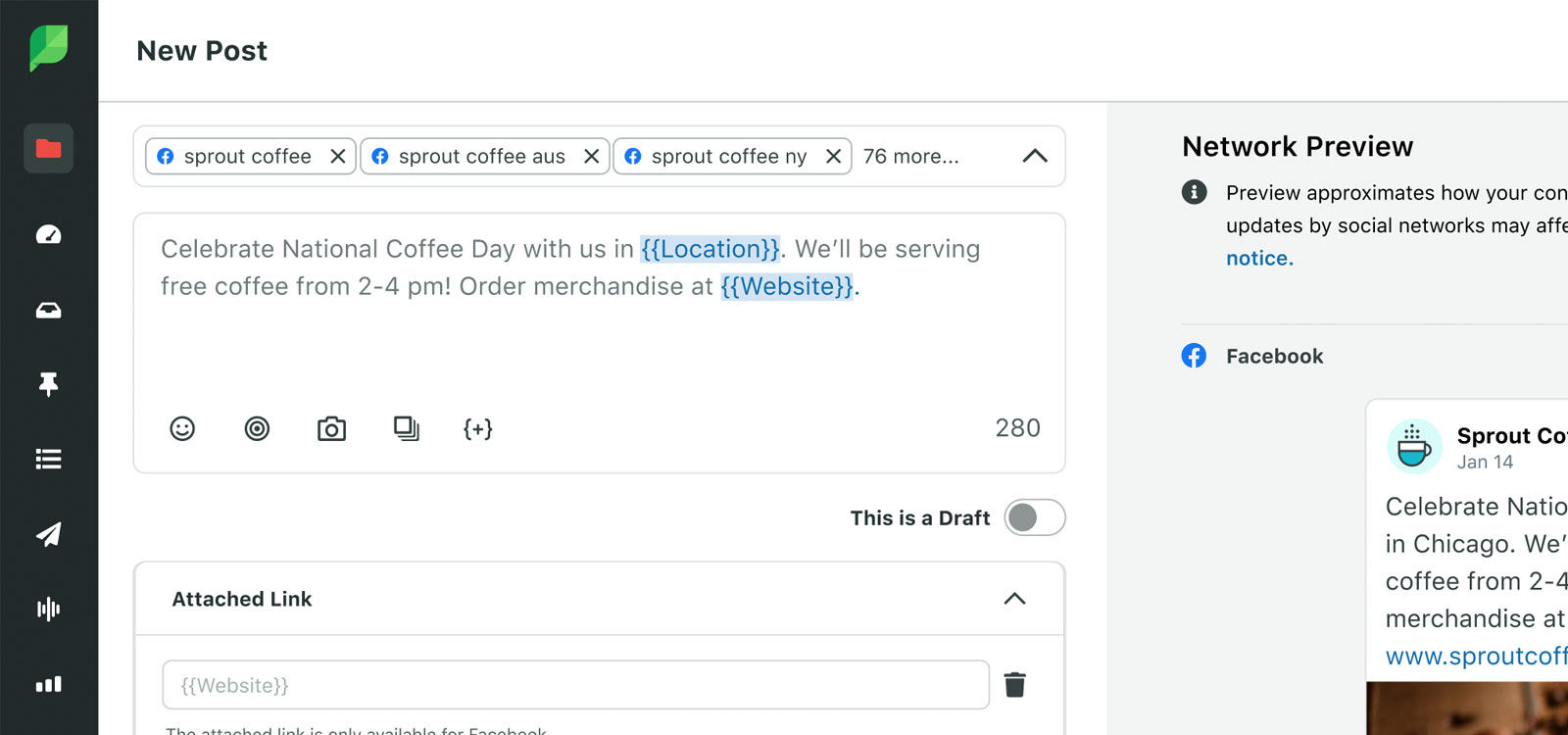Open audience targeting bullseye icon

[x=257, y=428]
